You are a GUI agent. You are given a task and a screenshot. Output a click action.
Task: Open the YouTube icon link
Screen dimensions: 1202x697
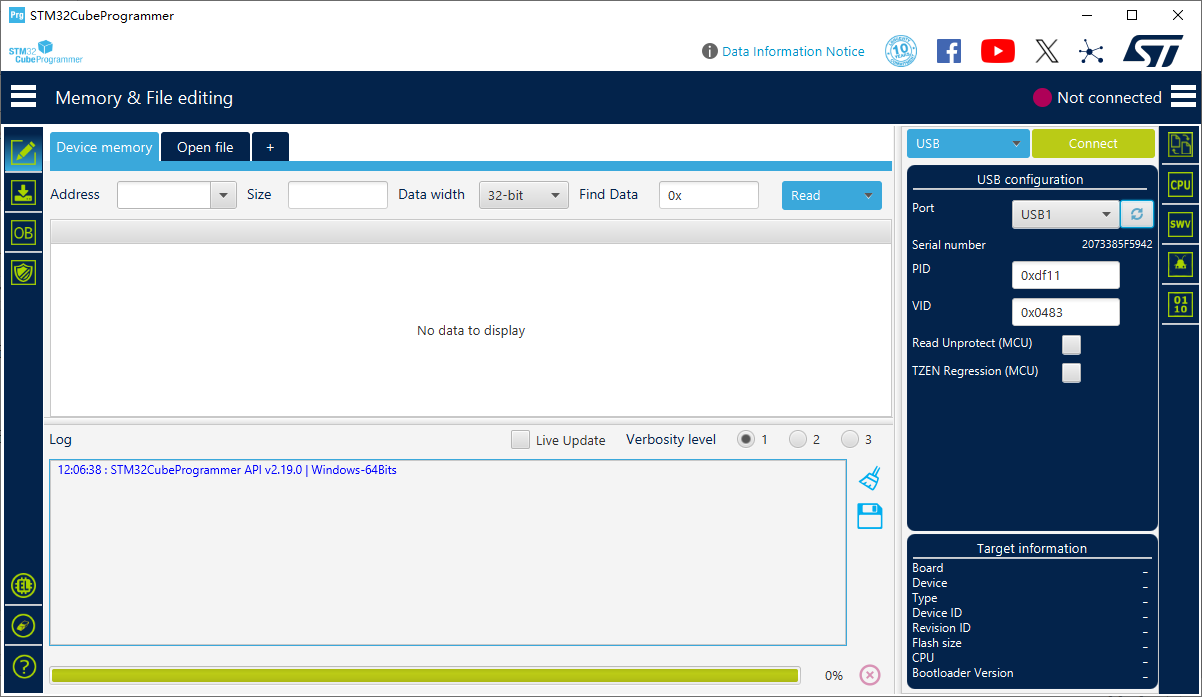[x=997, y=51]
